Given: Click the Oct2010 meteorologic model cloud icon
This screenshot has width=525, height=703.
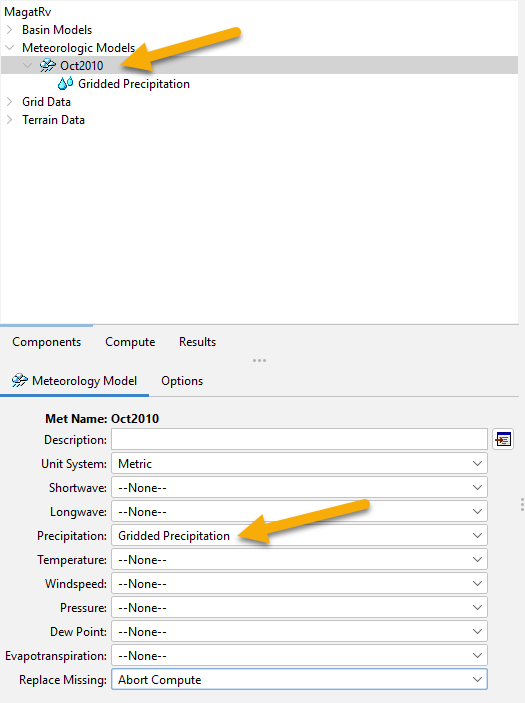Looking at the screenshot, I should (47, 65).
